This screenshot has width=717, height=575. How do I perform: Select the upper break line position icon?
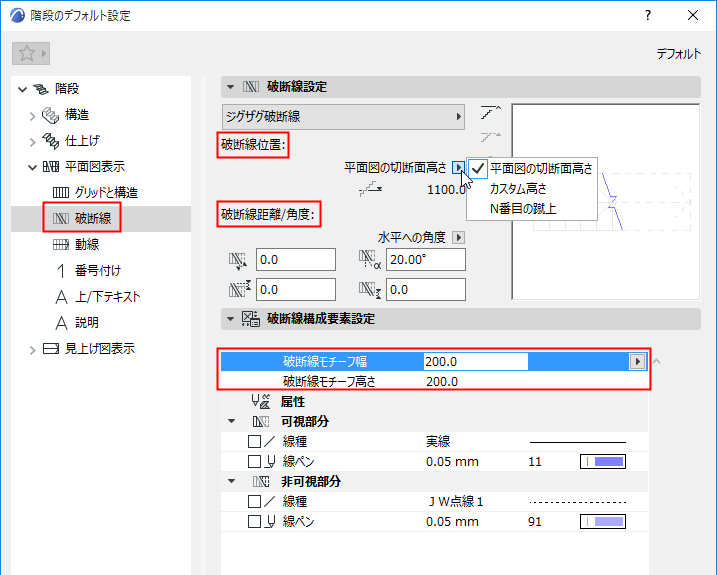point(491,112)
